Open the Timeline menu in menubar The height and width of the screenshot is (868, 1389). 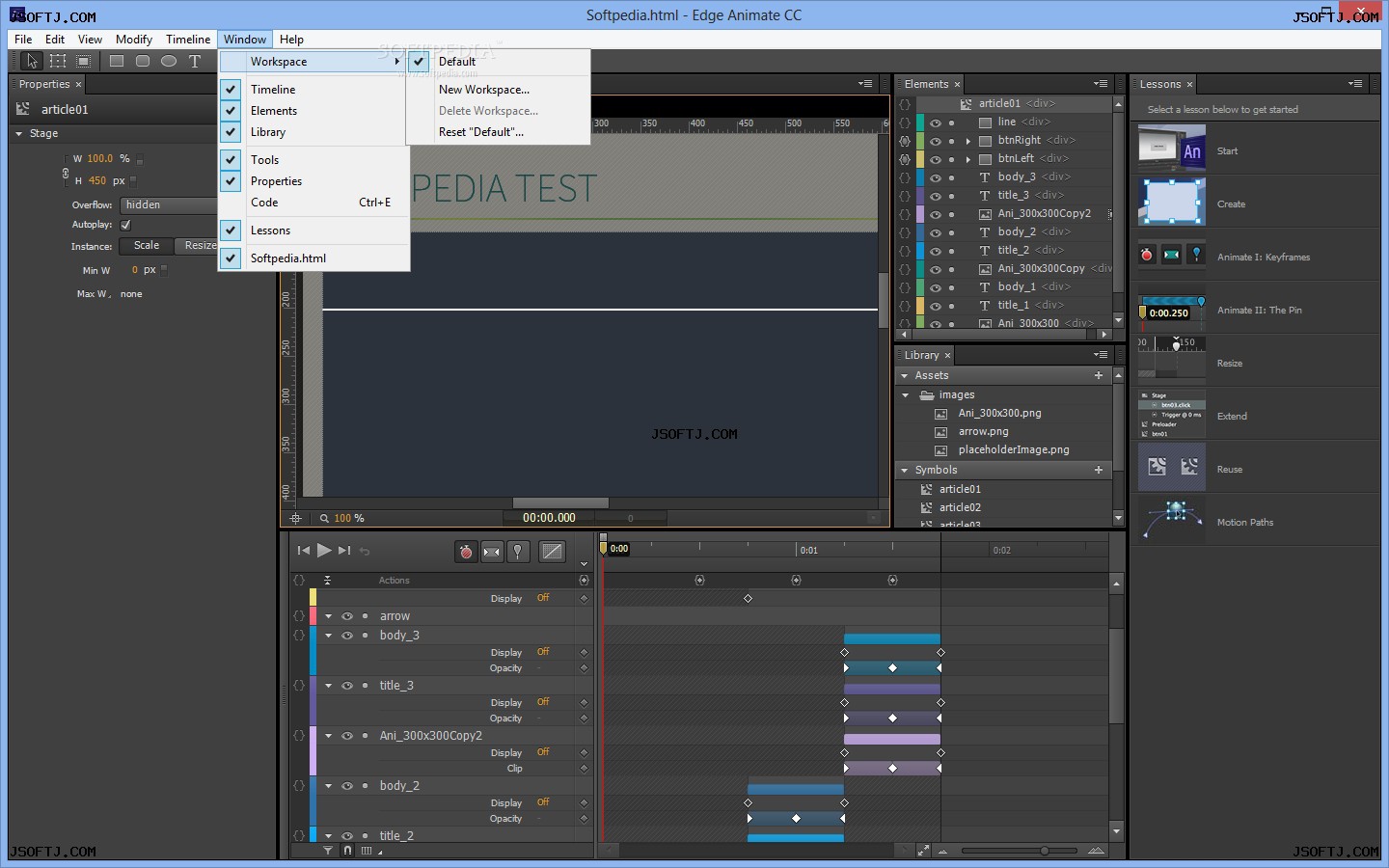[x=188, y=40]
